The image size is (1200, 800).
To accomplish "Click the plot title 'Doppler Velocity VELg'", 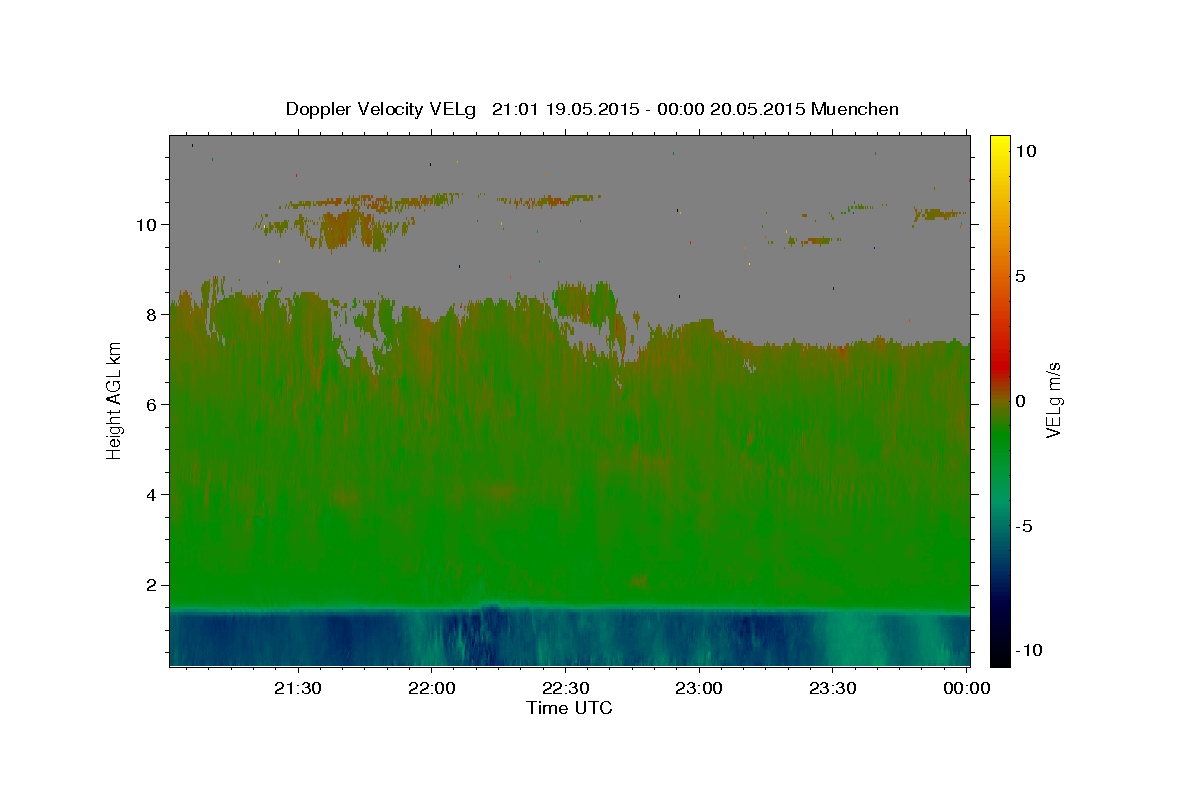I will coord(383,109).
